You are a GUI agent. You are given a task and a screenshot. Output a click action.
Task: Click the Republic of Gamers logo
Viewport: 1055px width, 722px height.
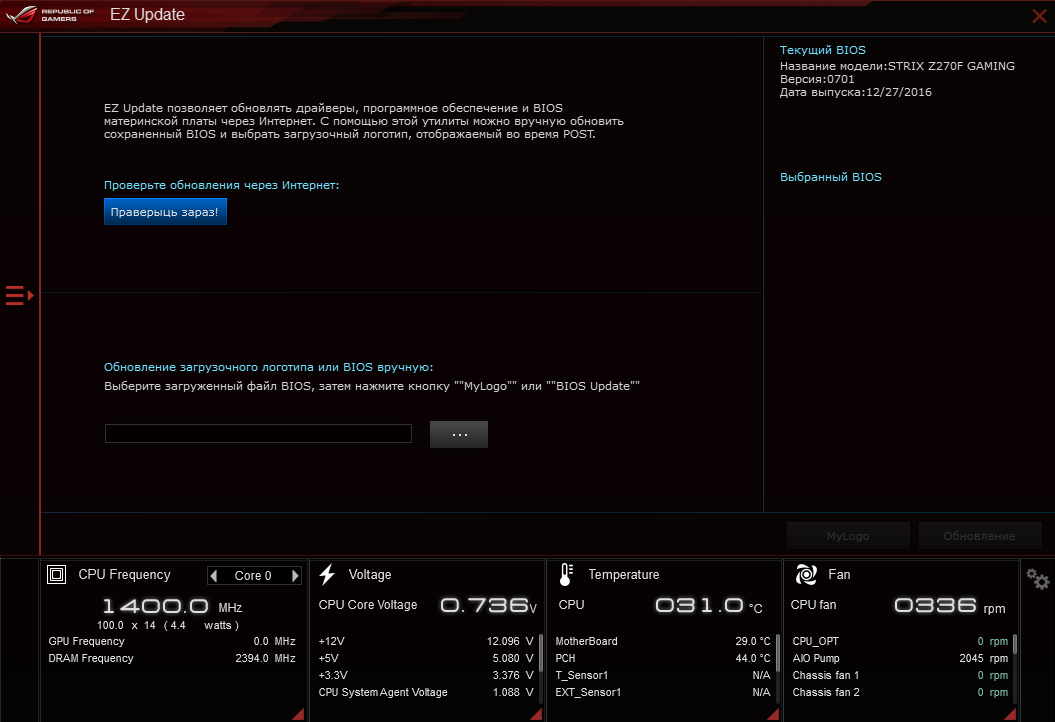point(50,15)
